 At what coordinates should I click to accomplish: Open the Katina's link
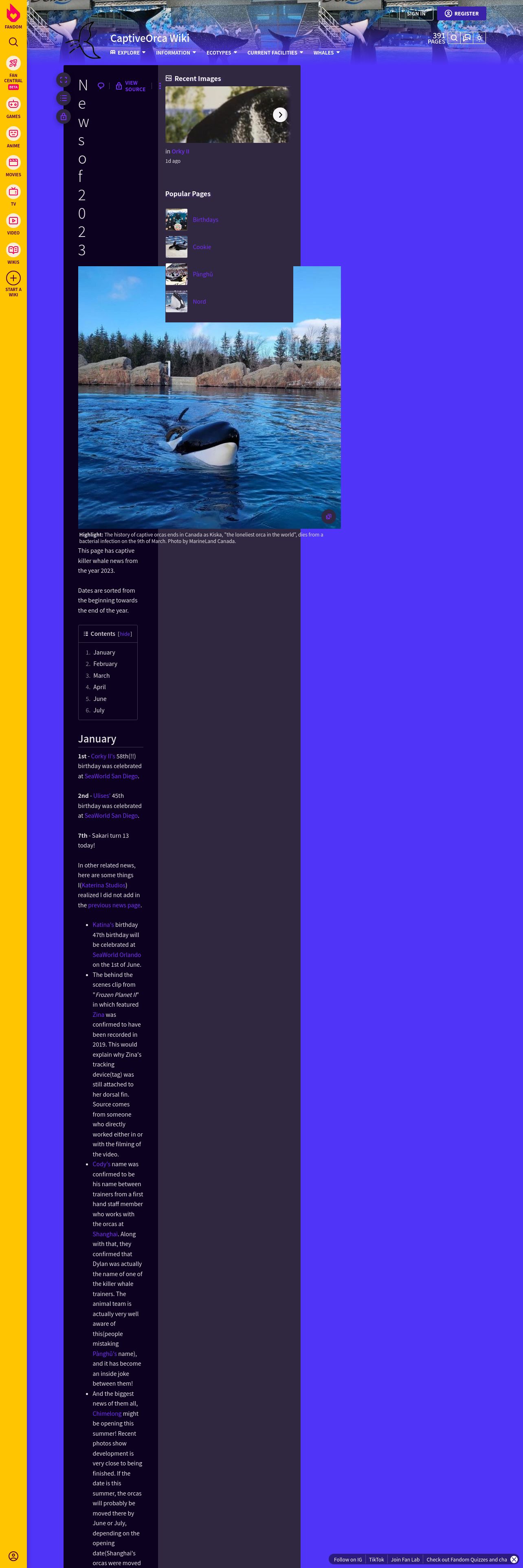pyautogui.click(x=103, y=924)
